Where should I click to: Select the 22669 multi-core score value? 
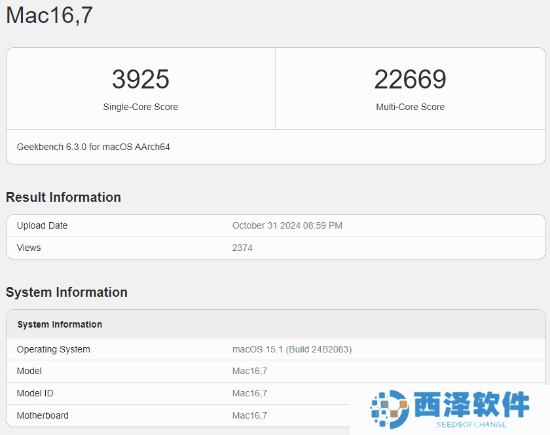point(410,79)
